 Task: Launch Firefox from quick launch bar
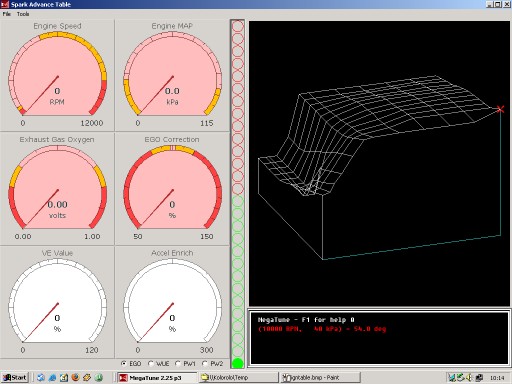pyautogui.click(x=75, y=377)
